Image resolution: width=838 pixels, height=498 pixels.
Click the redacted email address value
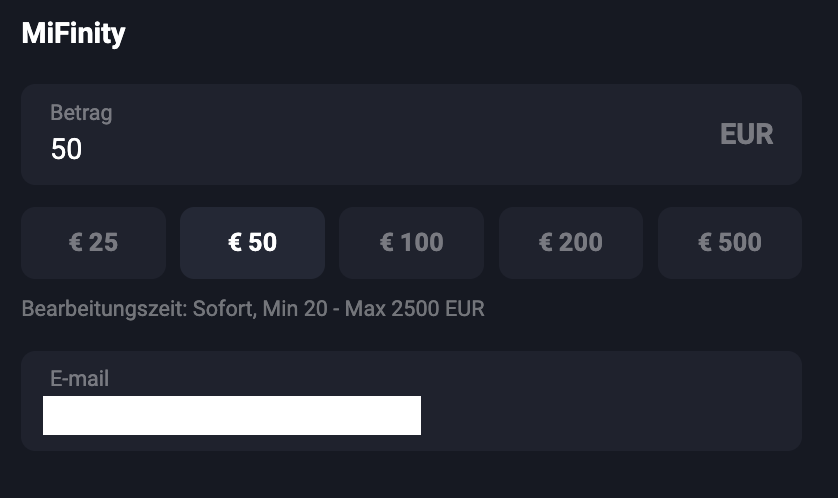[x=231, y=415]
